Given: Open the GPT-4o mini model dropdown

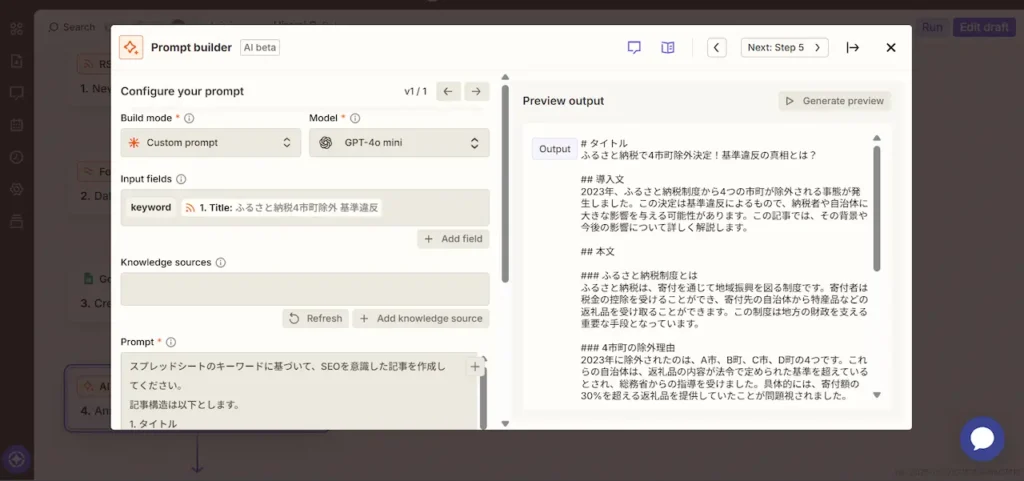Looking at the screenshot, I should pos(399,143).
